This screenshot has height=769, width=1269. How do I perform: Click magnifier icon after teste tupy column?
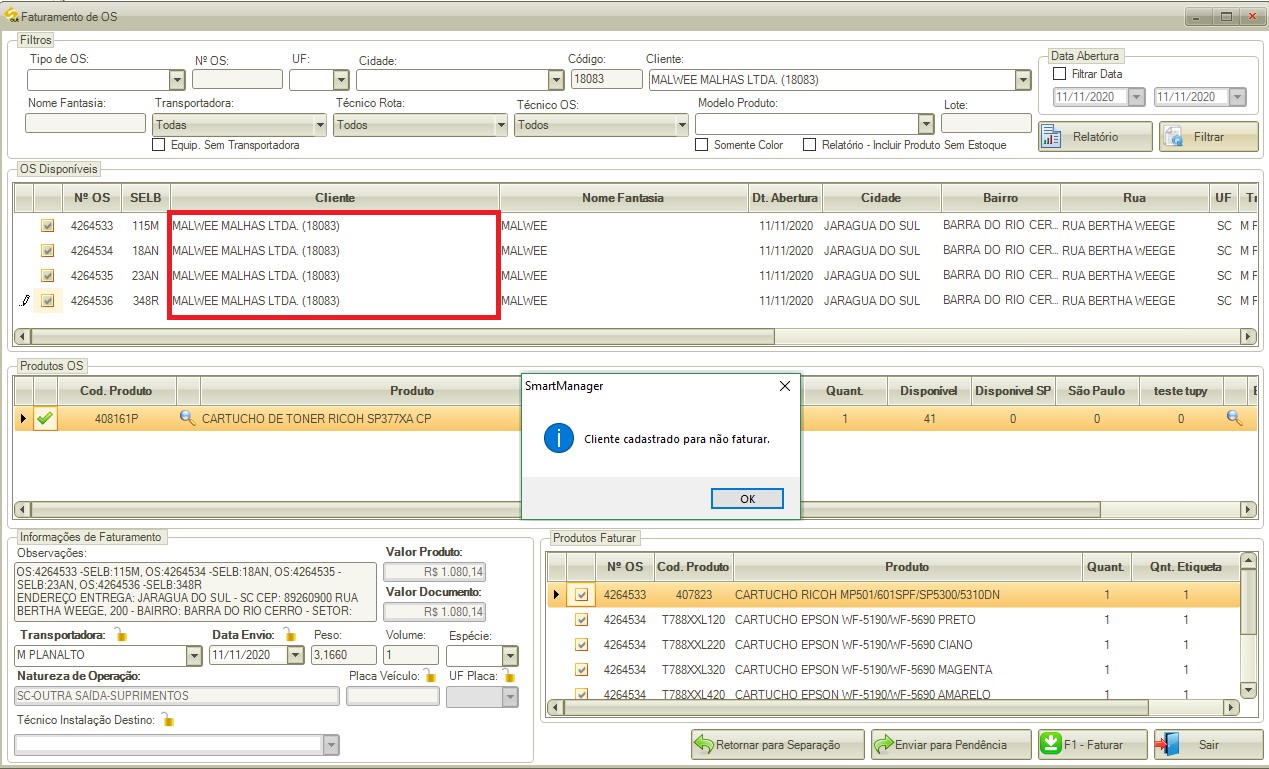point(1234,419)
